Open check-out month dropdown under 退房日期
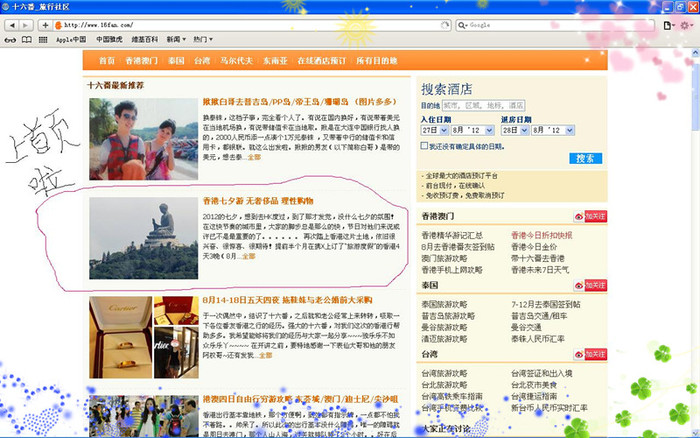 (553, 130)
